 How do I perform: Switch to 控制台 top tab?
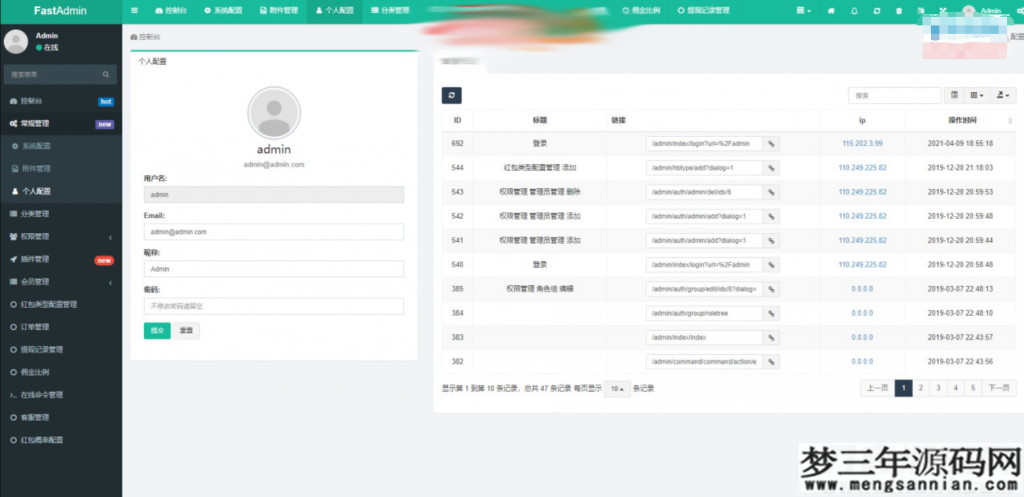click(x=170, y=11)
